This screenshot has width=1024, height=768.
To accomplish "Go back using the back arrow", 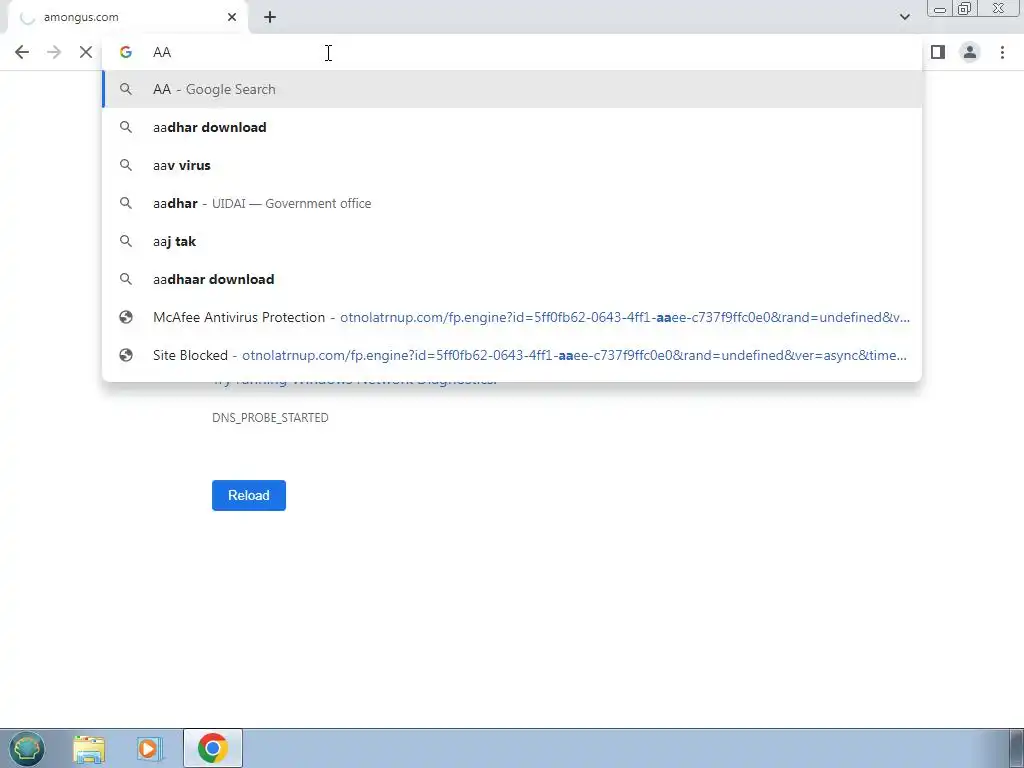I will tap(22, 52).
